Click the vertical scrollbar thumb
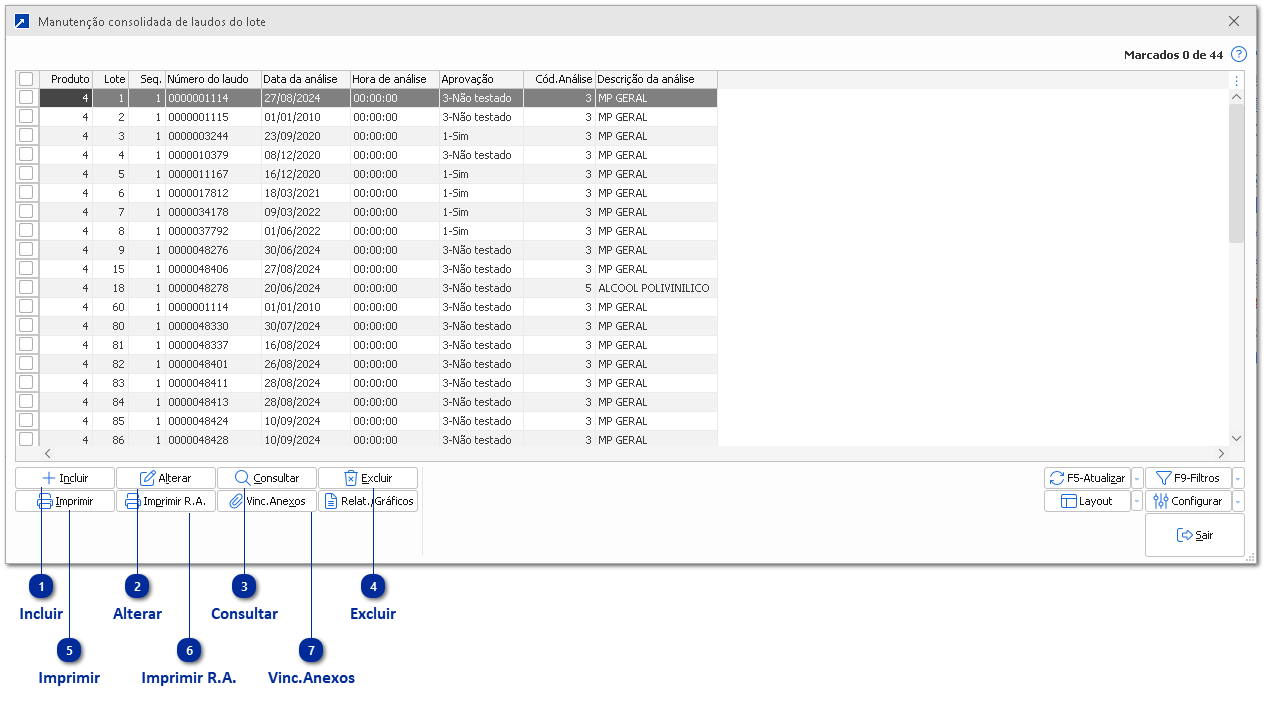 1236,173
